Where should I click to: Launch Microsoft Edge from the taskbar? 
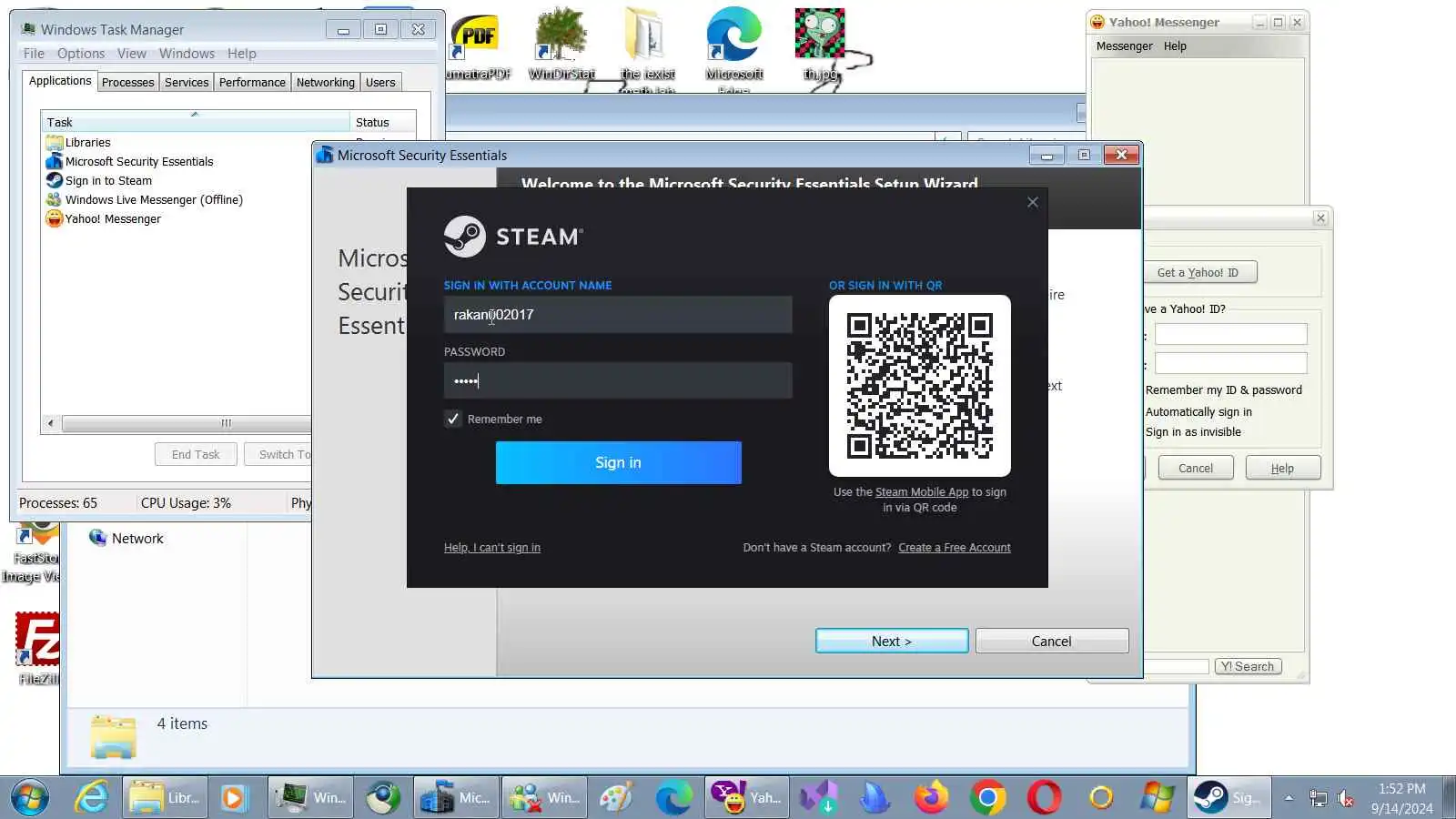click(x=673, y=798)
